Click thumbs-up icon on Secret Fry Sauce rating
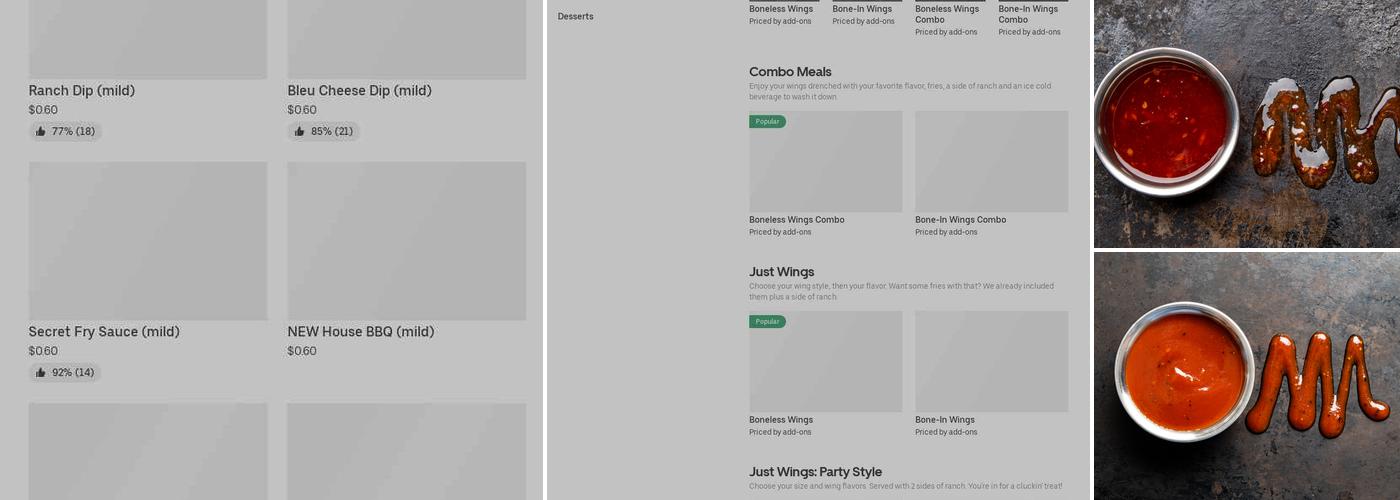Screen dimensions: 1400x500 pos(41,372)
